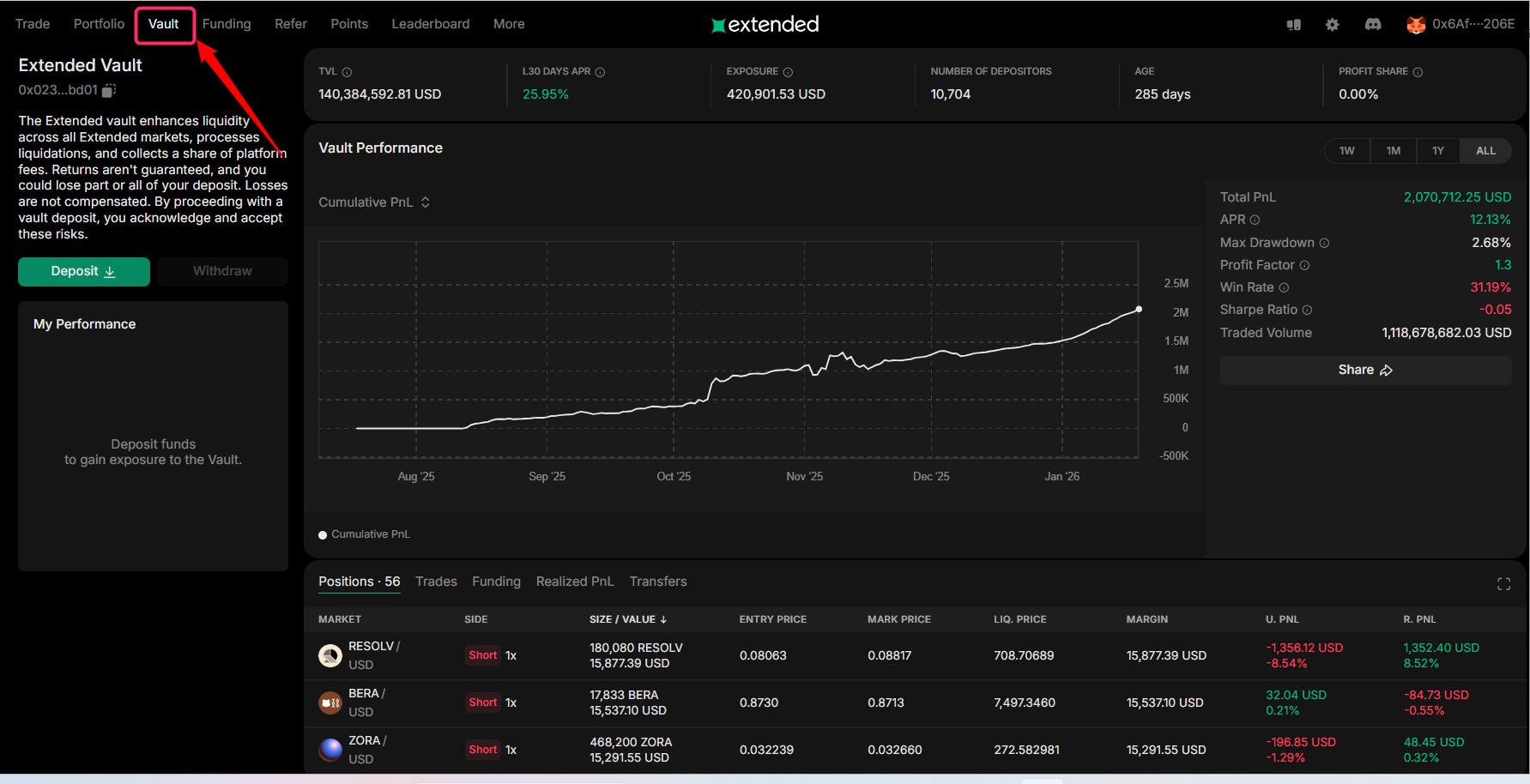
Task: Expand positions table to fullscreen
Action: pos(1503,584)
